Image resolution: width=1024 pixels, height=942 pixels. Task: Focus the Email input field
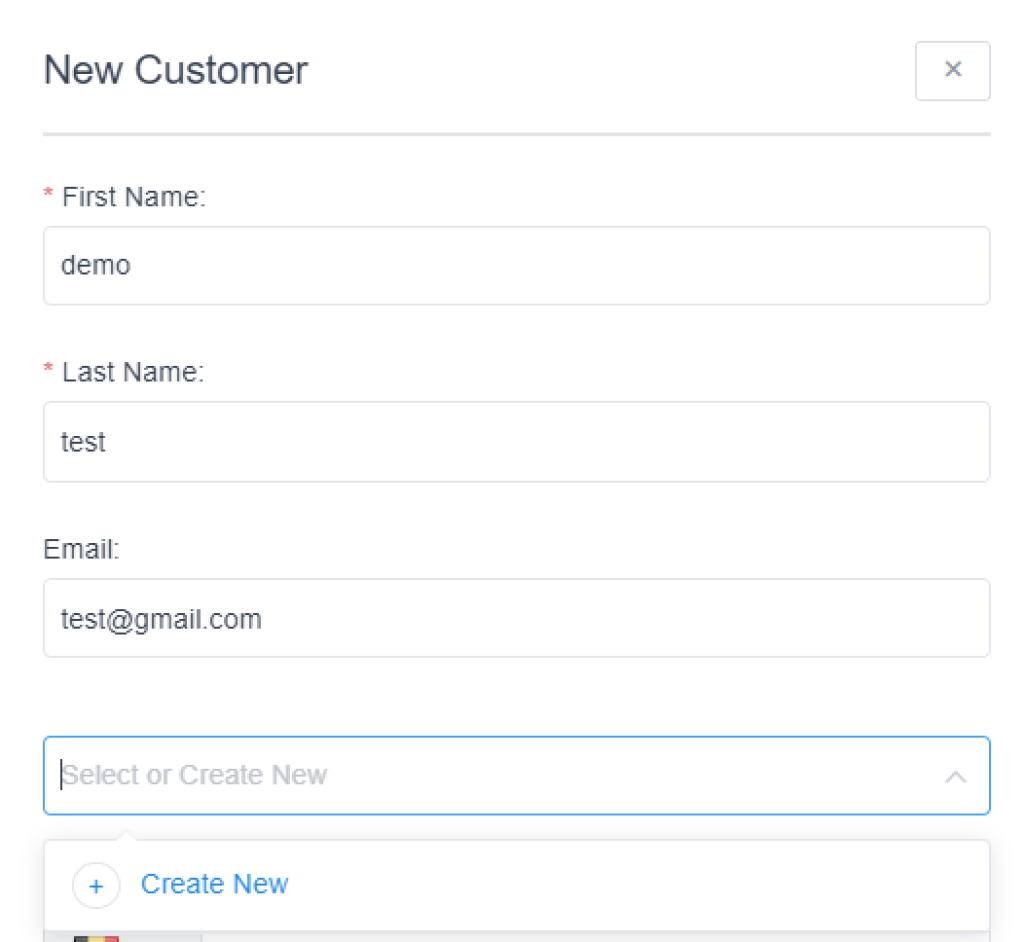tap(516, 618)
